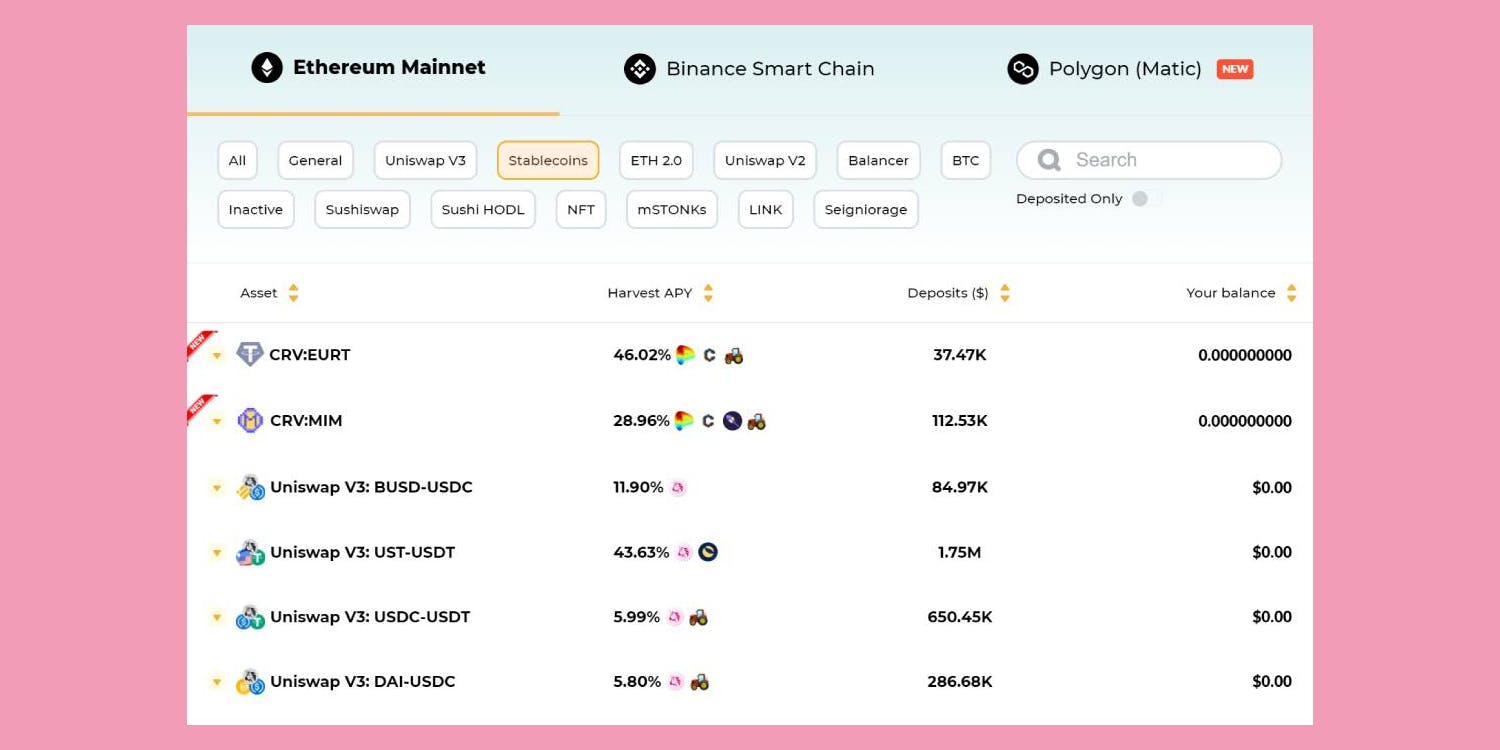Filter by mSTONKs

pos(672,210)
